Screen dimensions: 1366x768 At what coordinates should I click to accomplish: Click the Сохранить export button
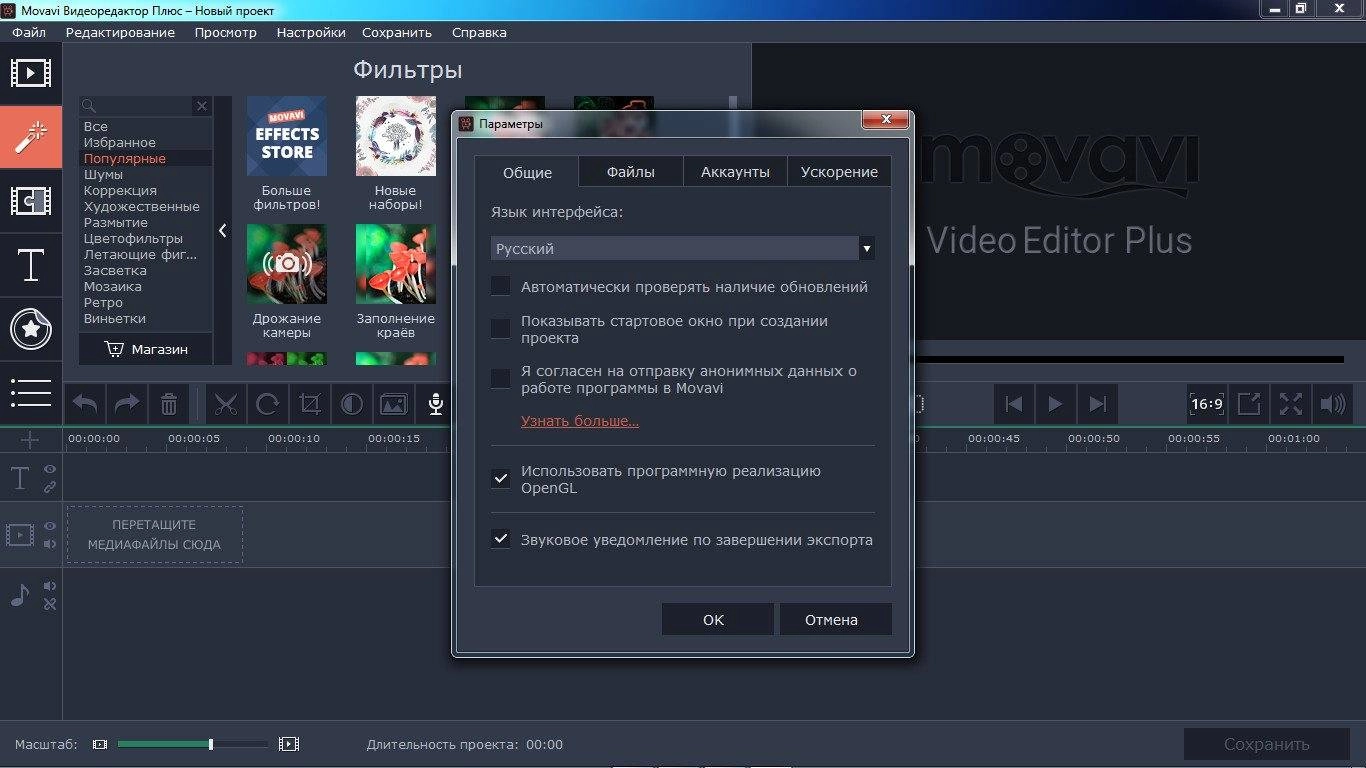(1266, 744)
